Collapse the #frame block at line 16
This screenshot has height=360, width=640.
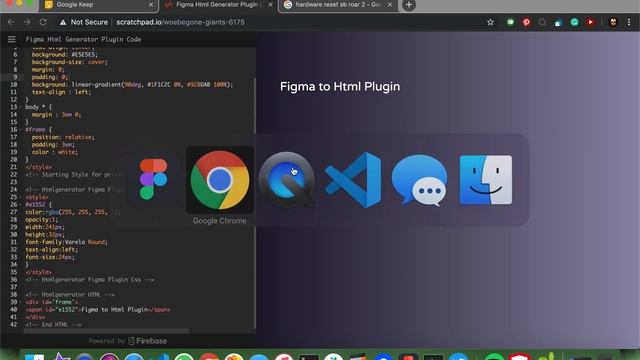(x=20, y=129)
